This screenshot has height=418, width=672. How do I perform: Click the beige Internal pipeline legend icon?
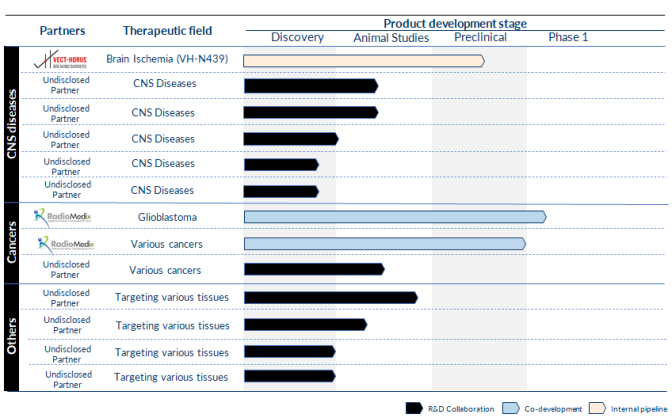tap(598, 409)
